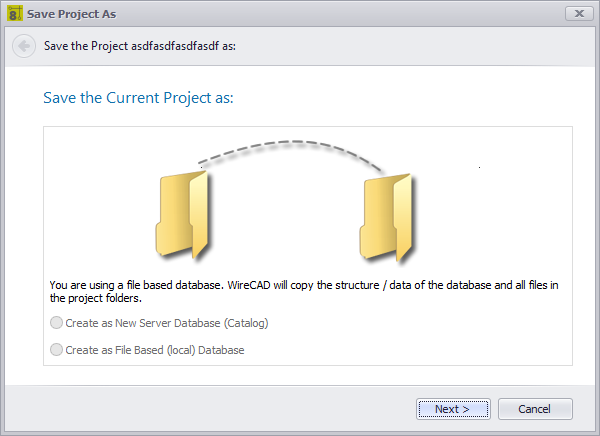Proceed with the Next > button
The width and height of the screenshot is (600, 436).
(x=453, y=409)
